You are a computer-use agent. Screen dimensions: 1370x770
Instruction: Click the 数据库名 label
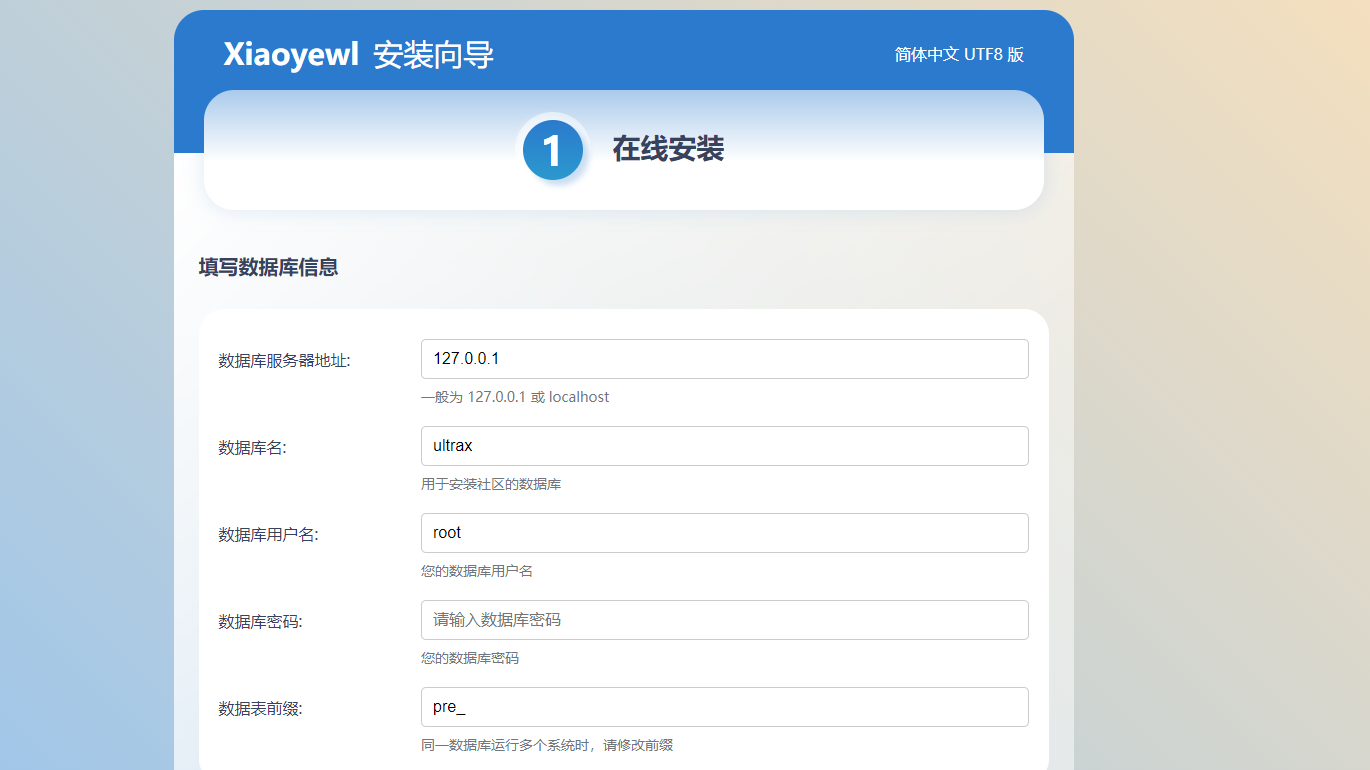(x=252, y=448)
